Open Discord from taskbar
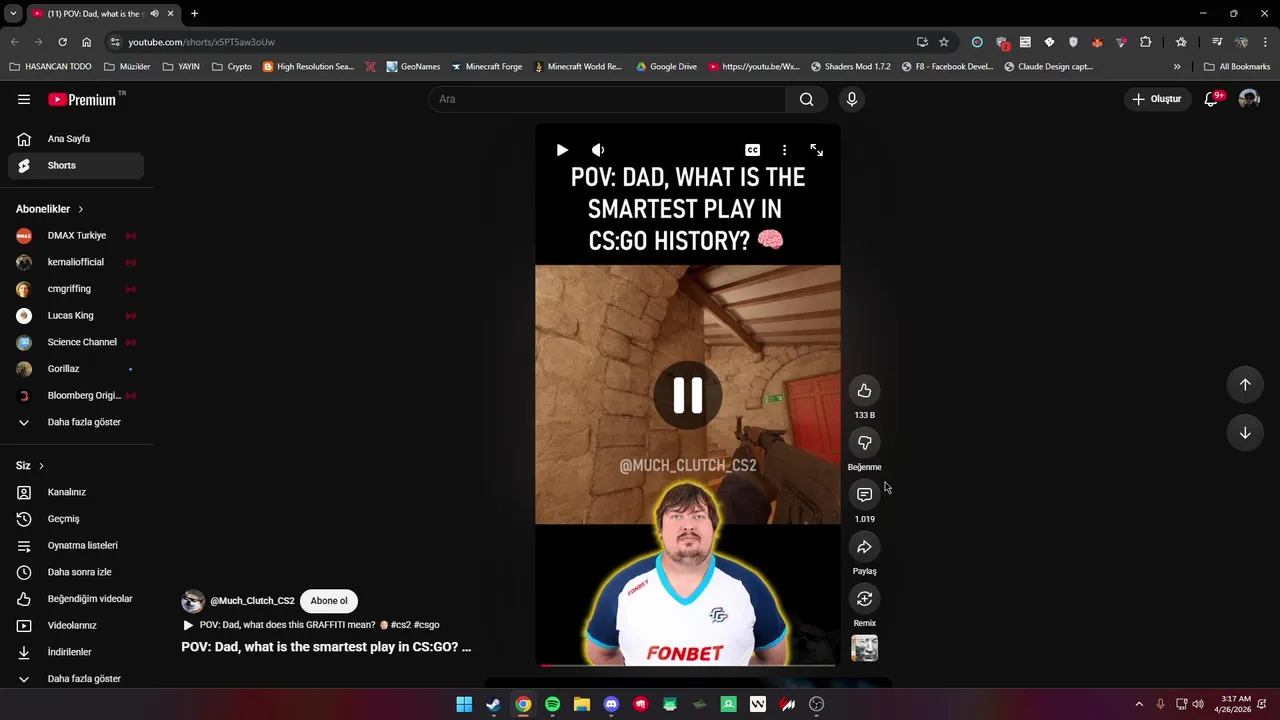 611,705
